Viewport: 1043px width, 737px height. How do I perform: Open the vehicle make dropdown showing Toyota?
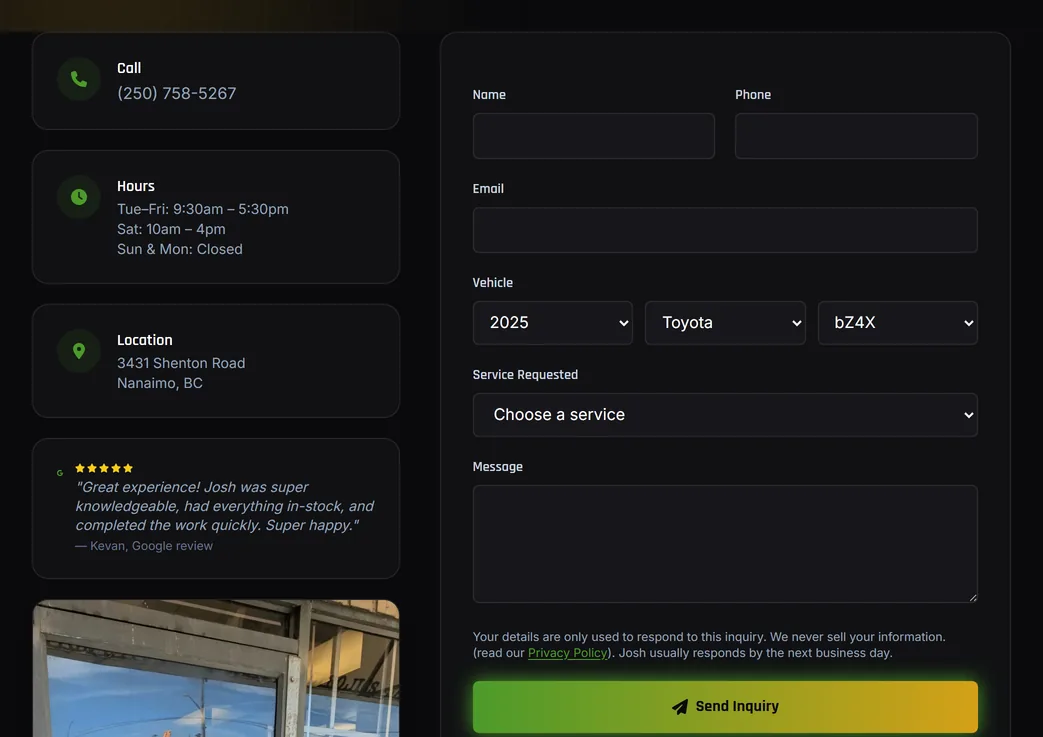[725, 323]
